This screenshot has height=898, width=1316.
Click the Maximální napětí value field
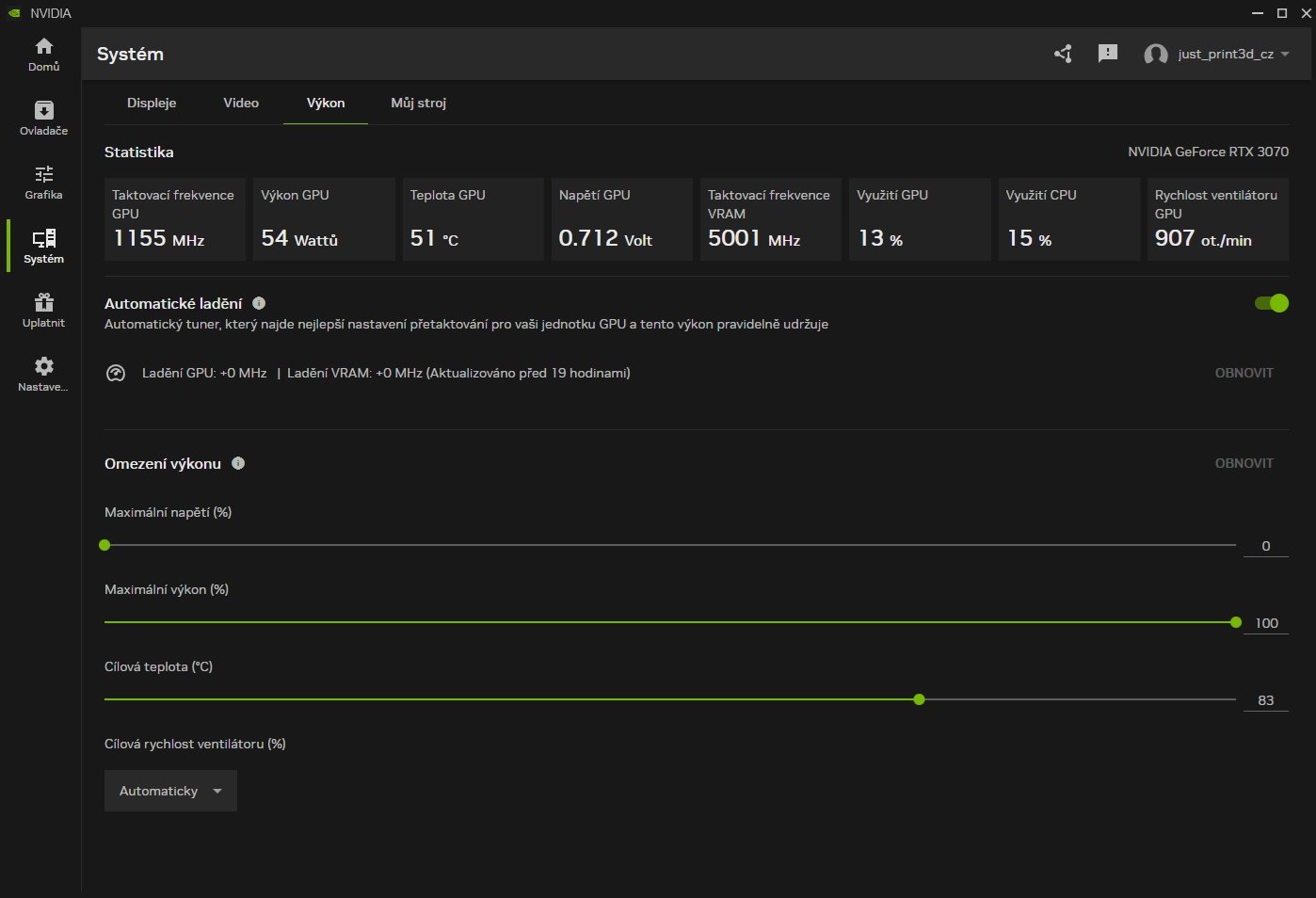click(1265, 546)
